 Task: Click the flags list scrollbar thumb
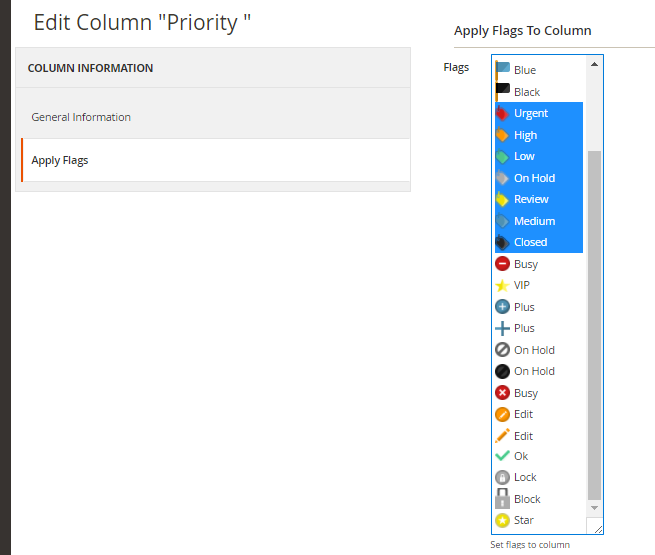(x=595, y=320)
